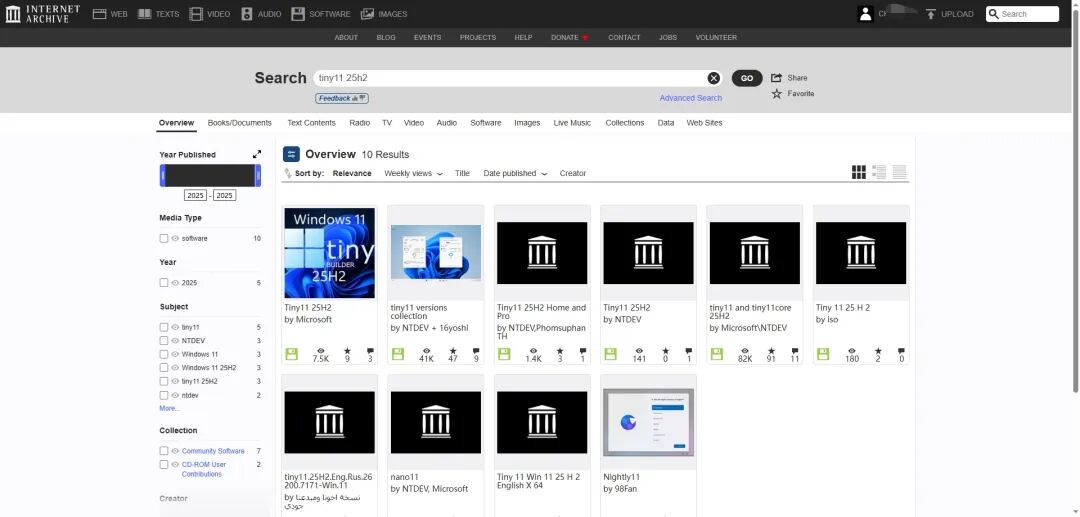Viewport: 1080px width, 517px height.
Task: Sort results by Relevance
Action: coord(352,173)
